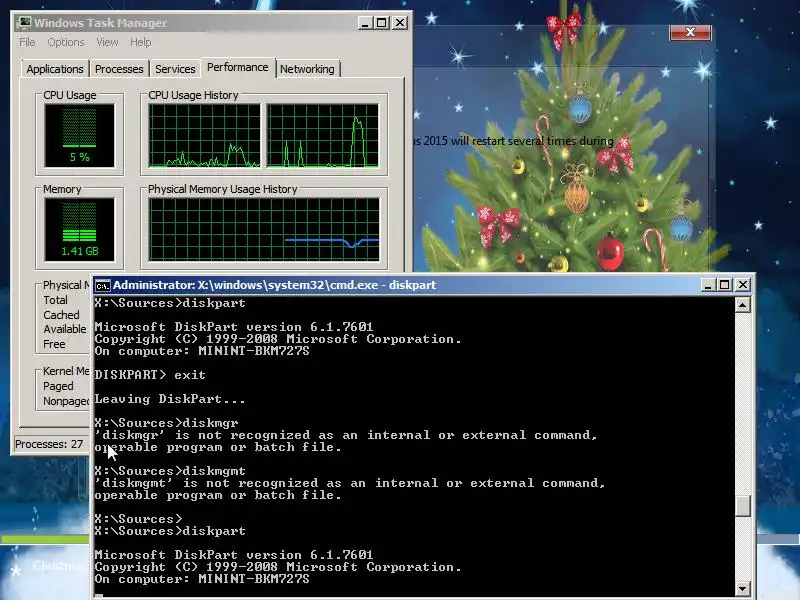Open the File menu in Task Manager

[x=27, y=42]
